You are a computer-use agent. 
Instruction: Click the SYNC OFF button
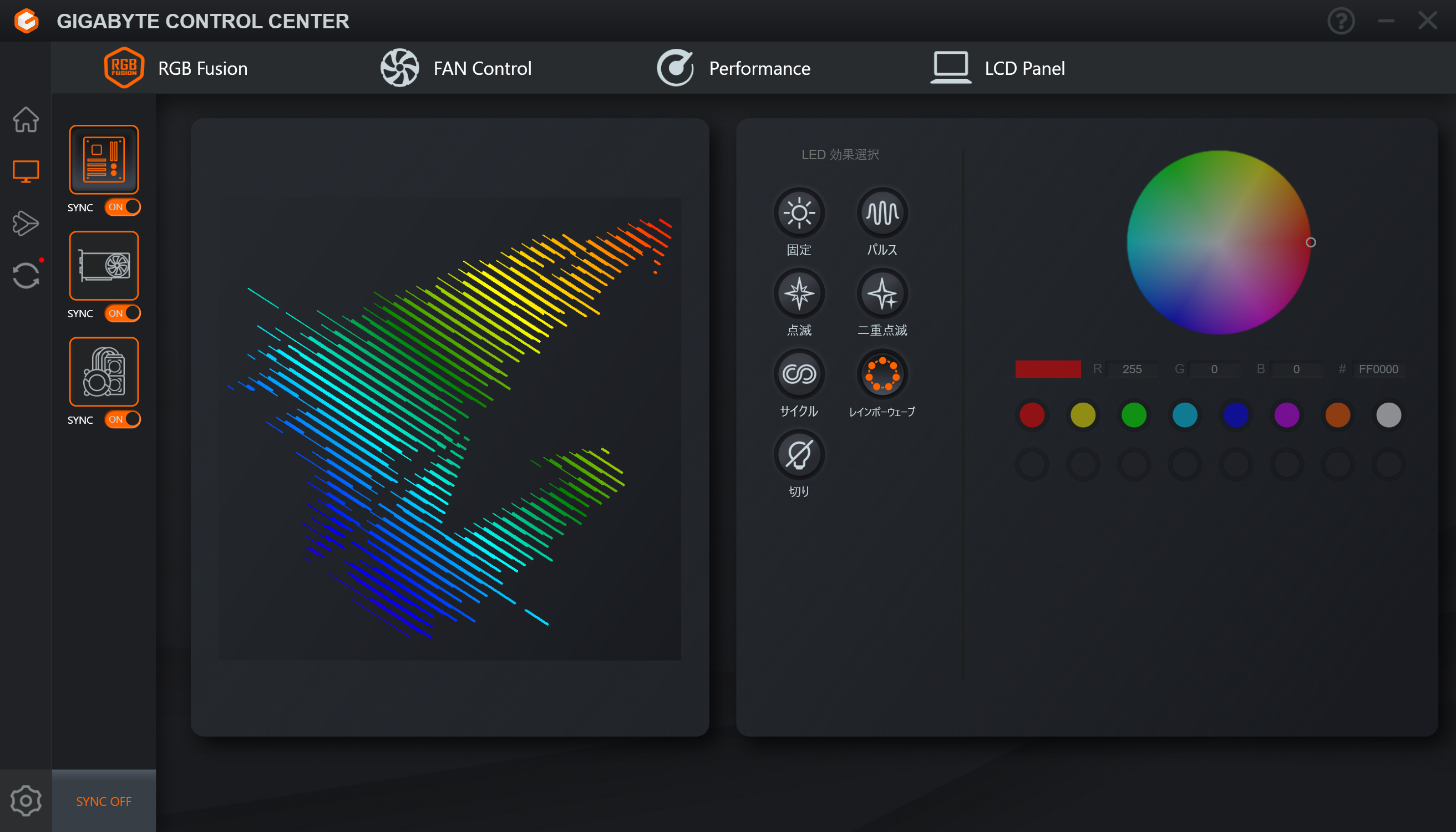click(x=103, y=801)
